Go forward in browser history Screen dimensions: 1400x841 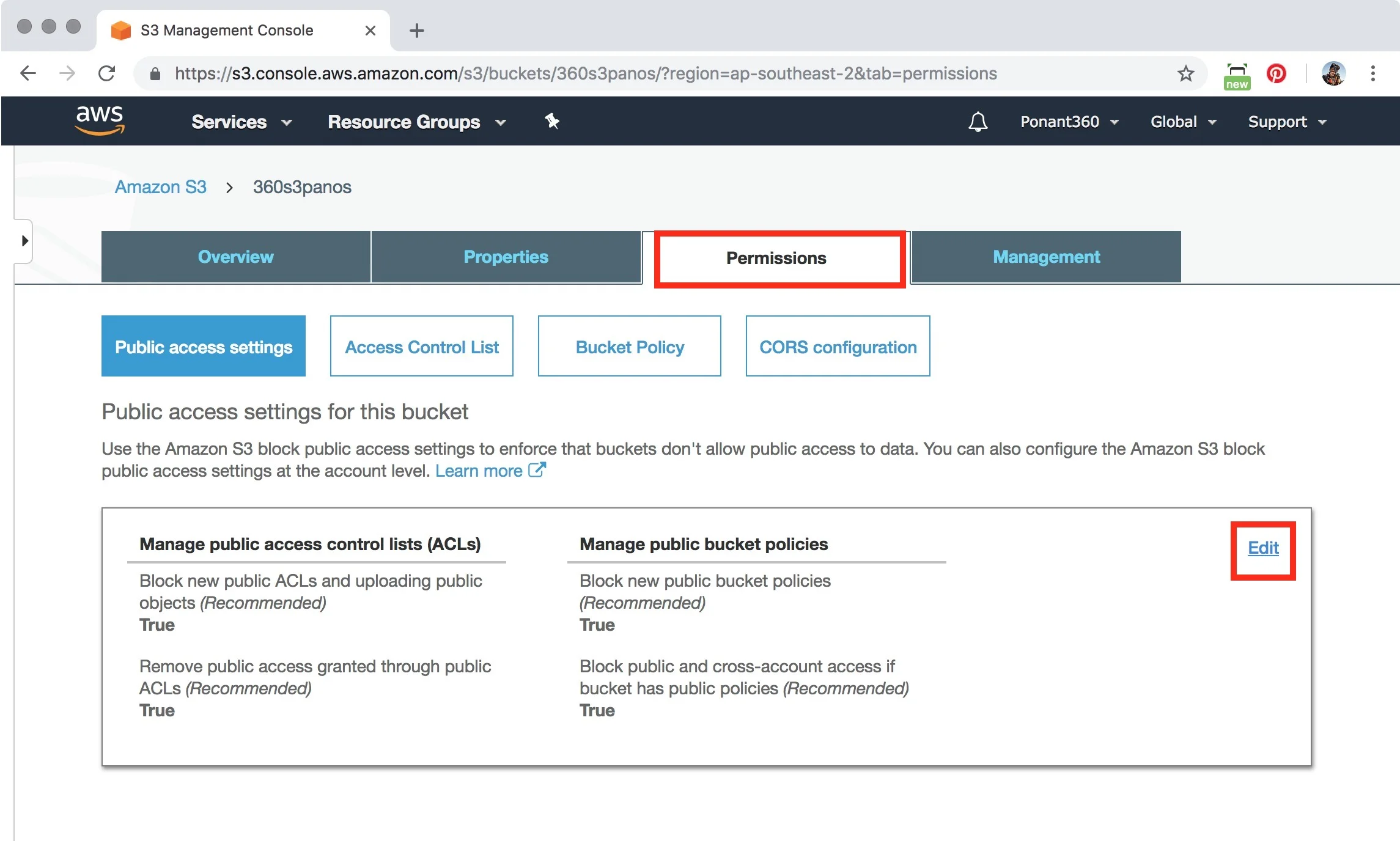pyautogui.click(x=67, y=73)
